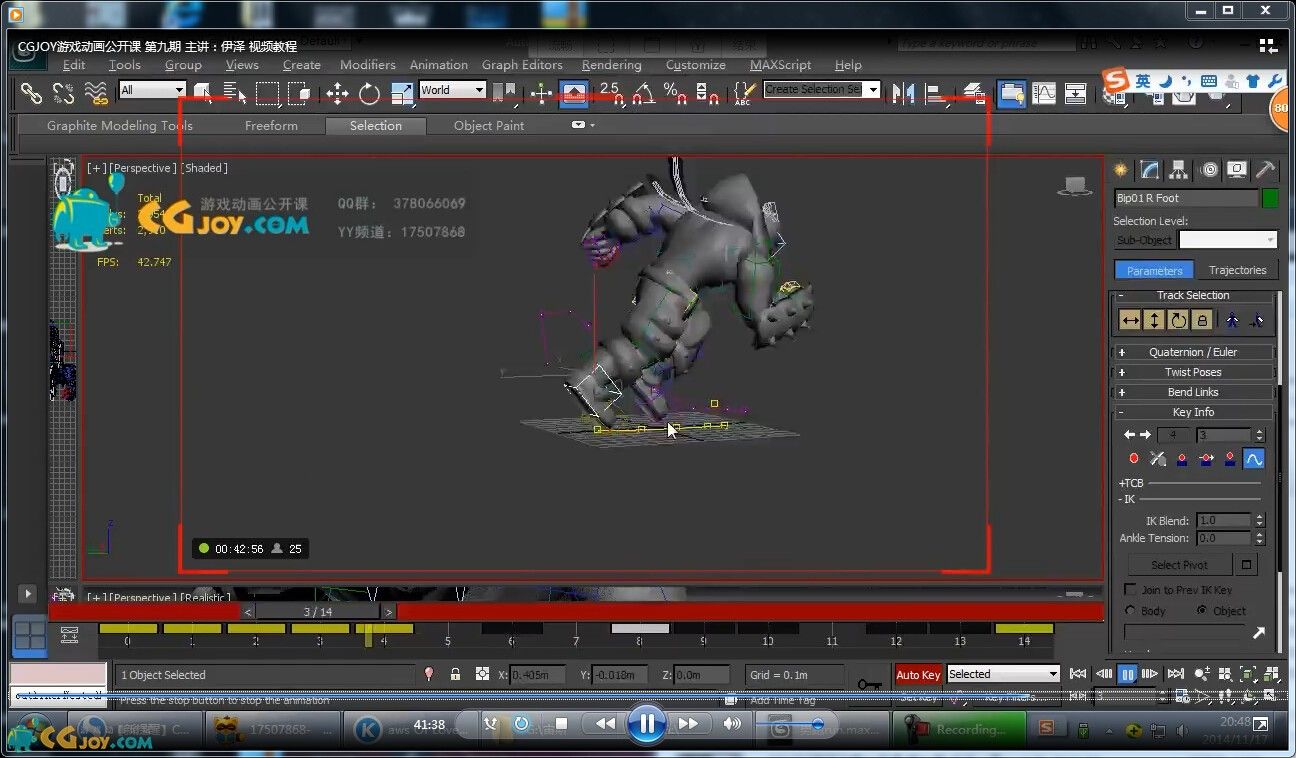Open the Graph Editors menu
This screenshot has width=1296, height=758.
click(x=522, y=65)
